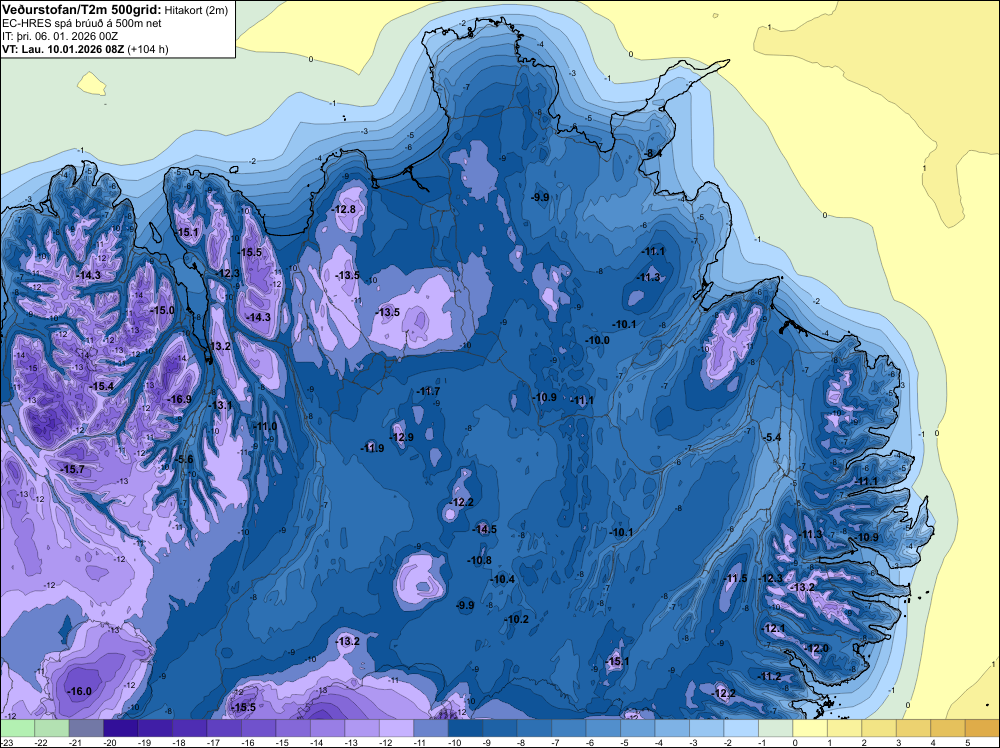Pick the pale lavender -12 legend swatch
The image size is (1000, 748).
[396, 728]
